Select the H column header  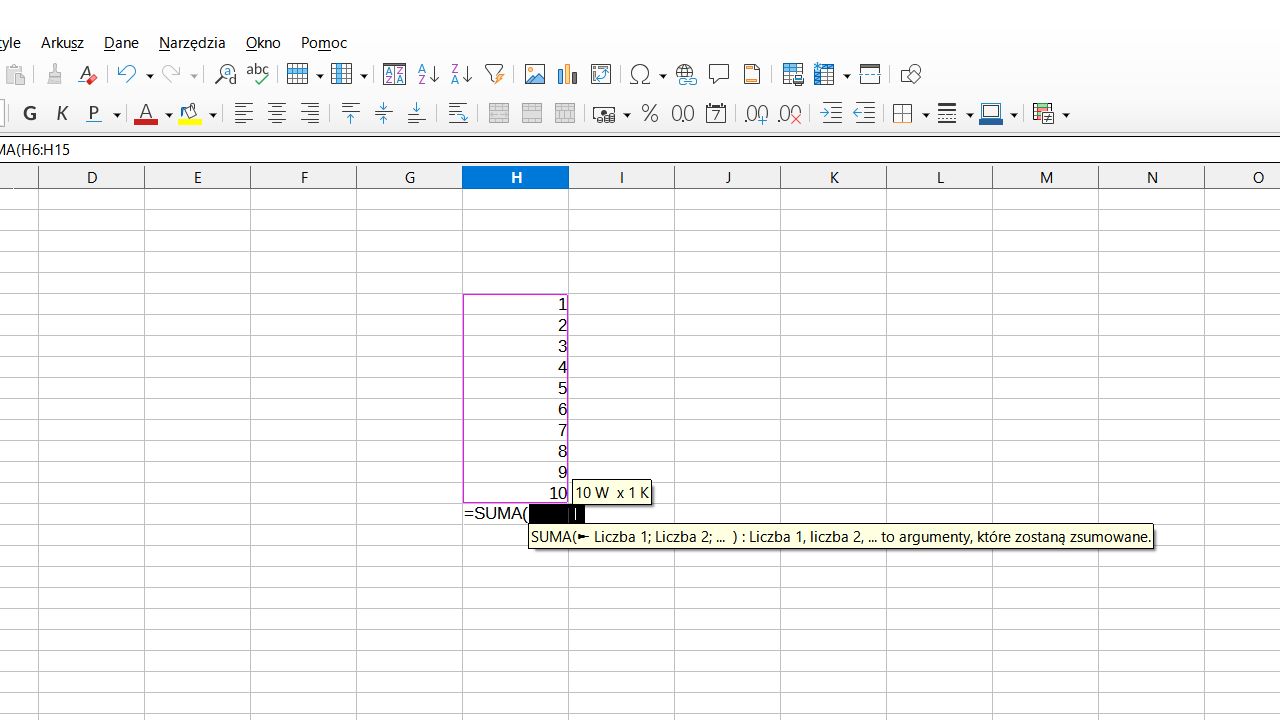click(516, 177)
